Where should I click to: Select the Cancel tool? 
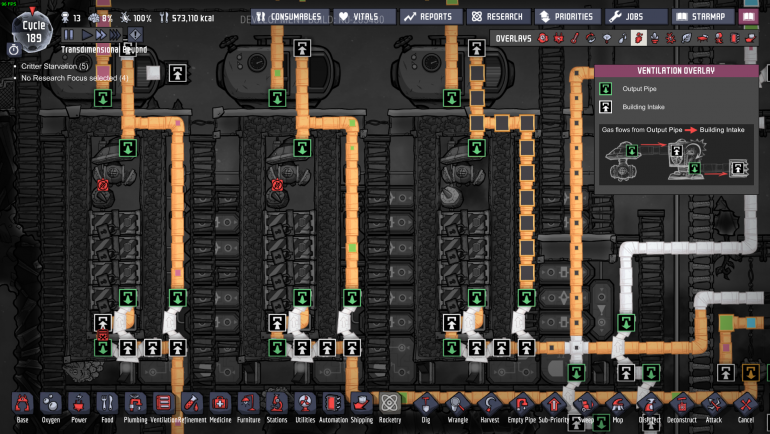(x=745, y=408)
